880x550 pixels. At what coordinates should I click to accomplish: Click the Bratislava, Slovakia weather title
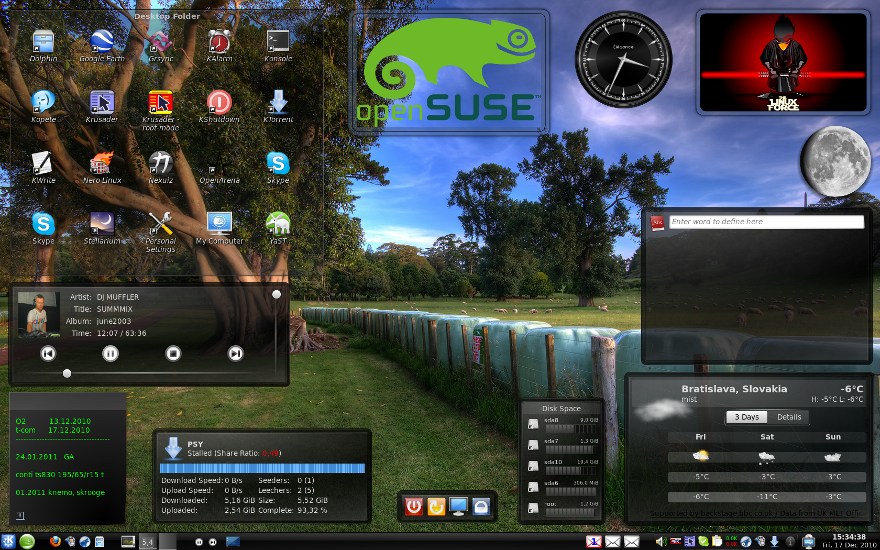click(x=734, y=389)
